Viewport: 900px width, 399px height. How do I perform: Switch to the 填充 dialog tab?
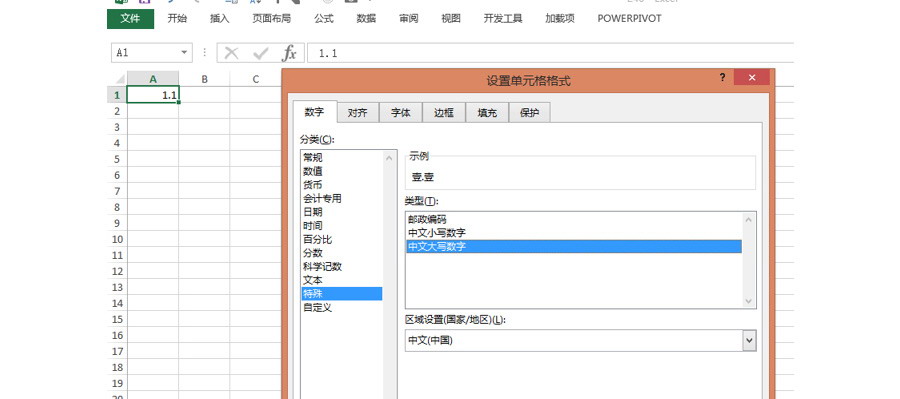click(x=487, y=113)
